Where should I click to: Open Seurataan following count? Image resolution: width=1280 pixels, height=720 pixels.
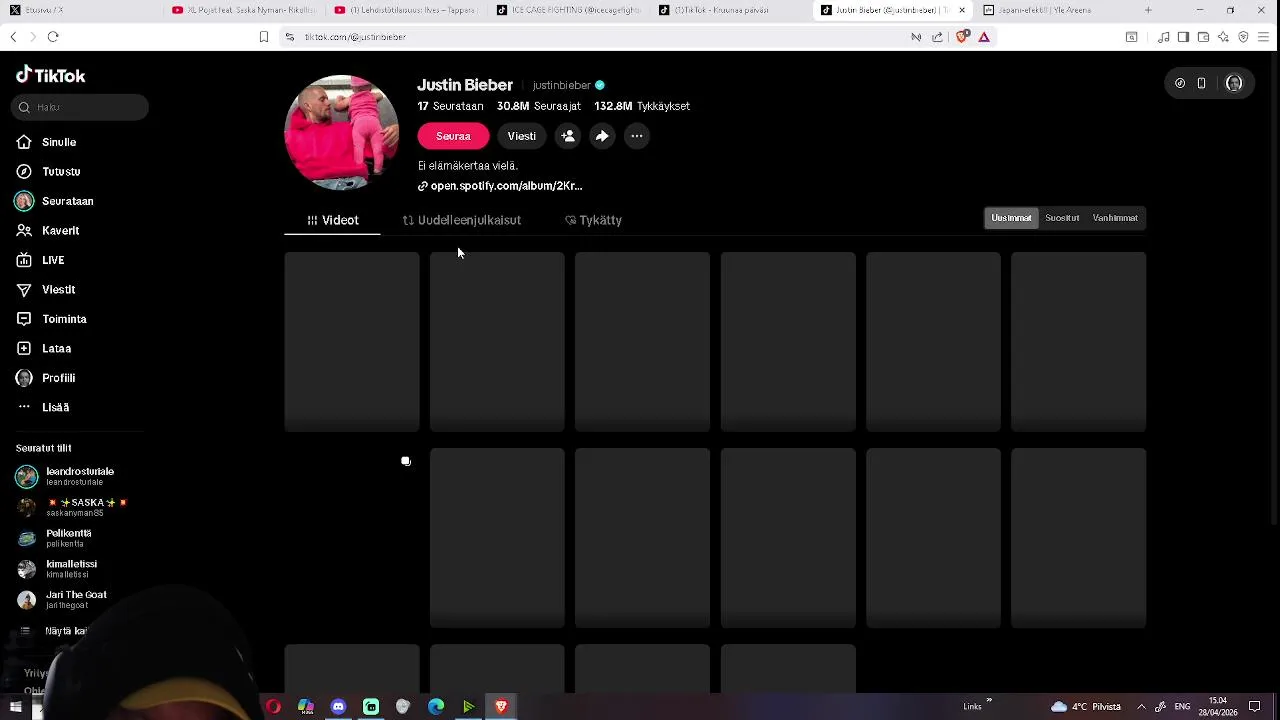tap(450, 106)
